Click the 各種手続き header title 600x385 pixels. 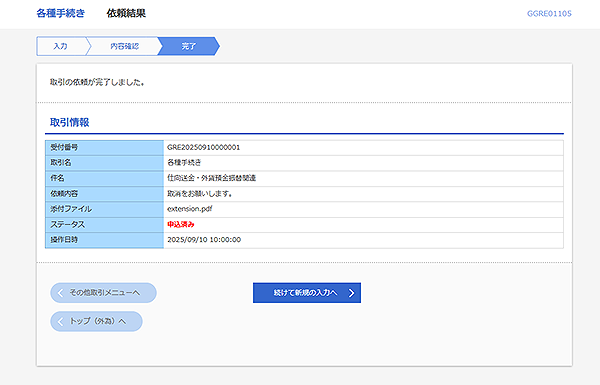pyautogui.click(x=60, y=13)
